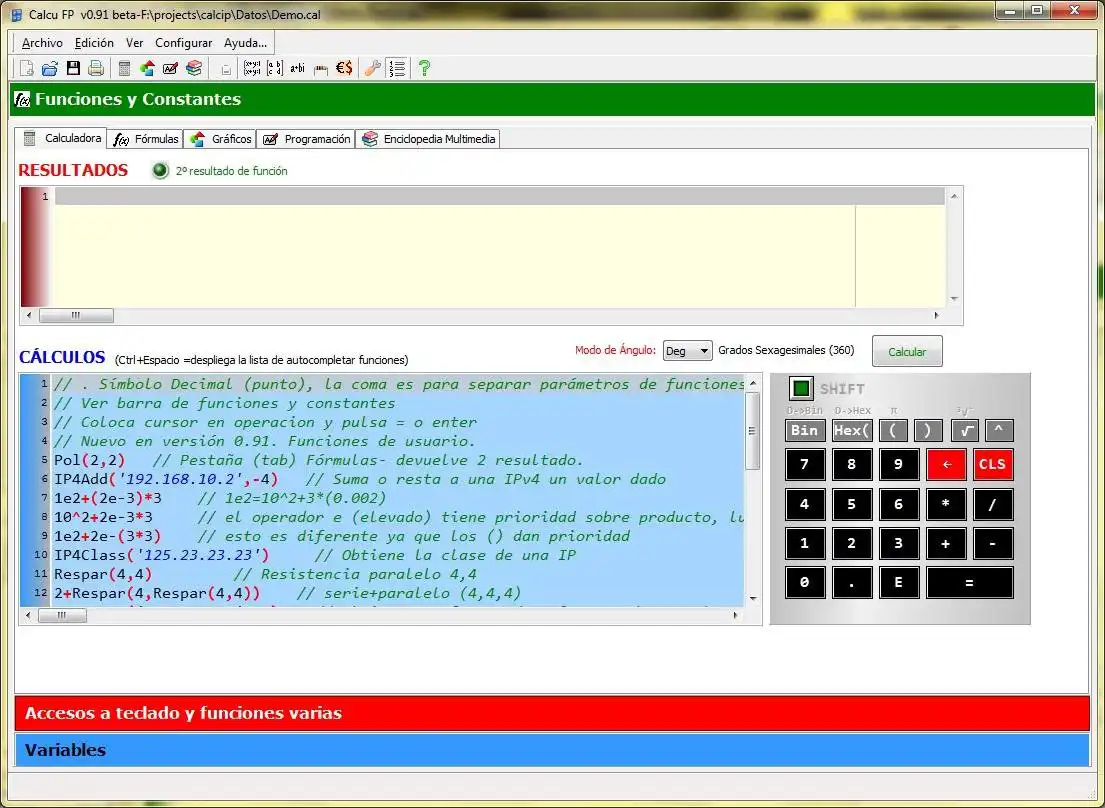Click code line '10^2+2e-3*3'
Viewport: 1105px width, 808px height.
pos(104,517)
